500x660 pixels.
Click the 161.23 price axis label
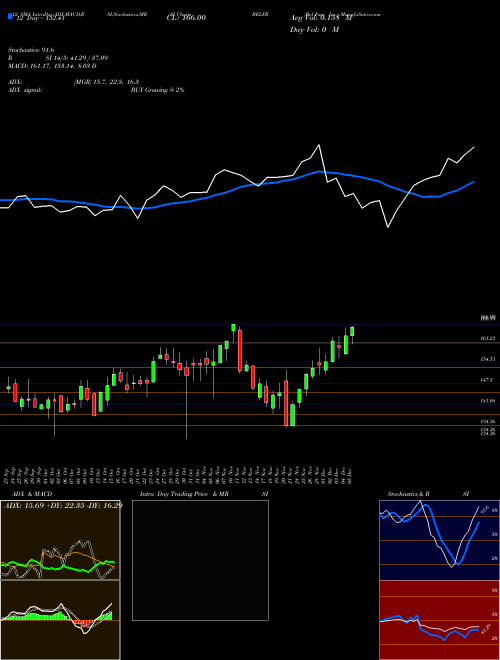pos(487,338)
